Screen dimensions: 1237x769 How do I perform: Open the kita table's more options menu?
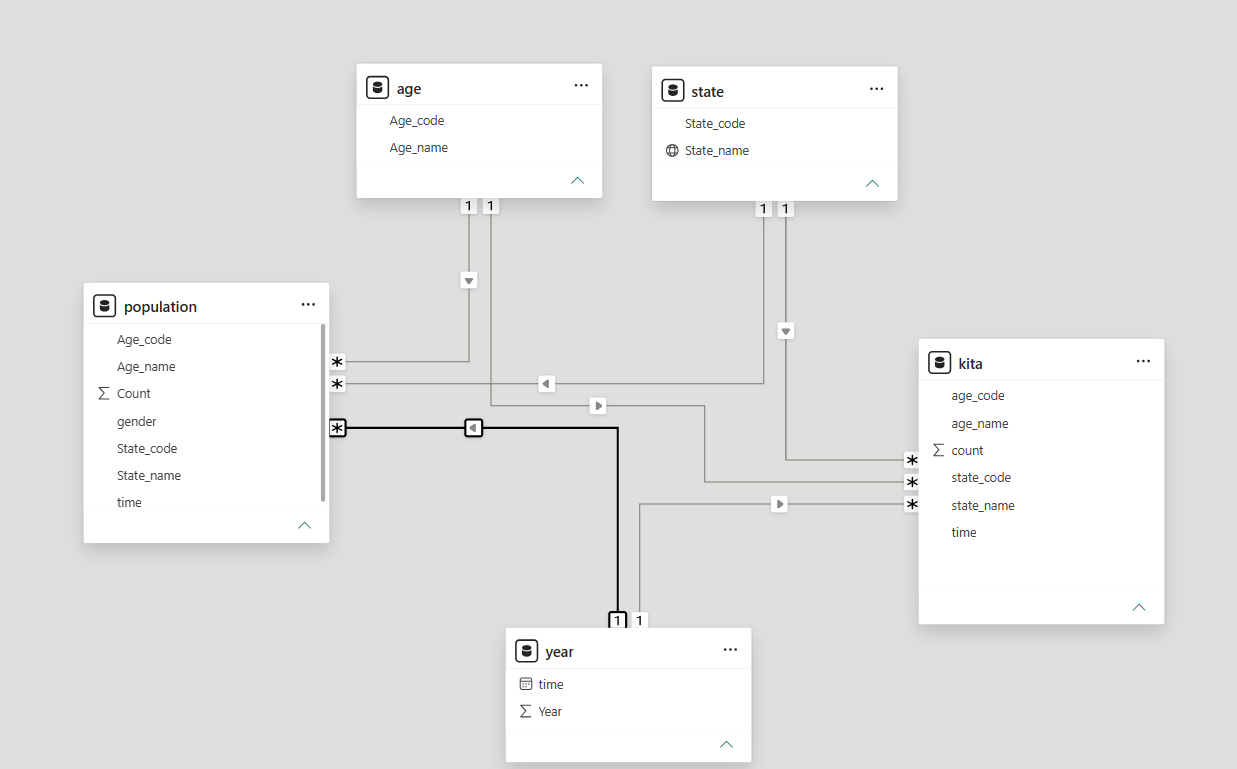point(1143,361)
